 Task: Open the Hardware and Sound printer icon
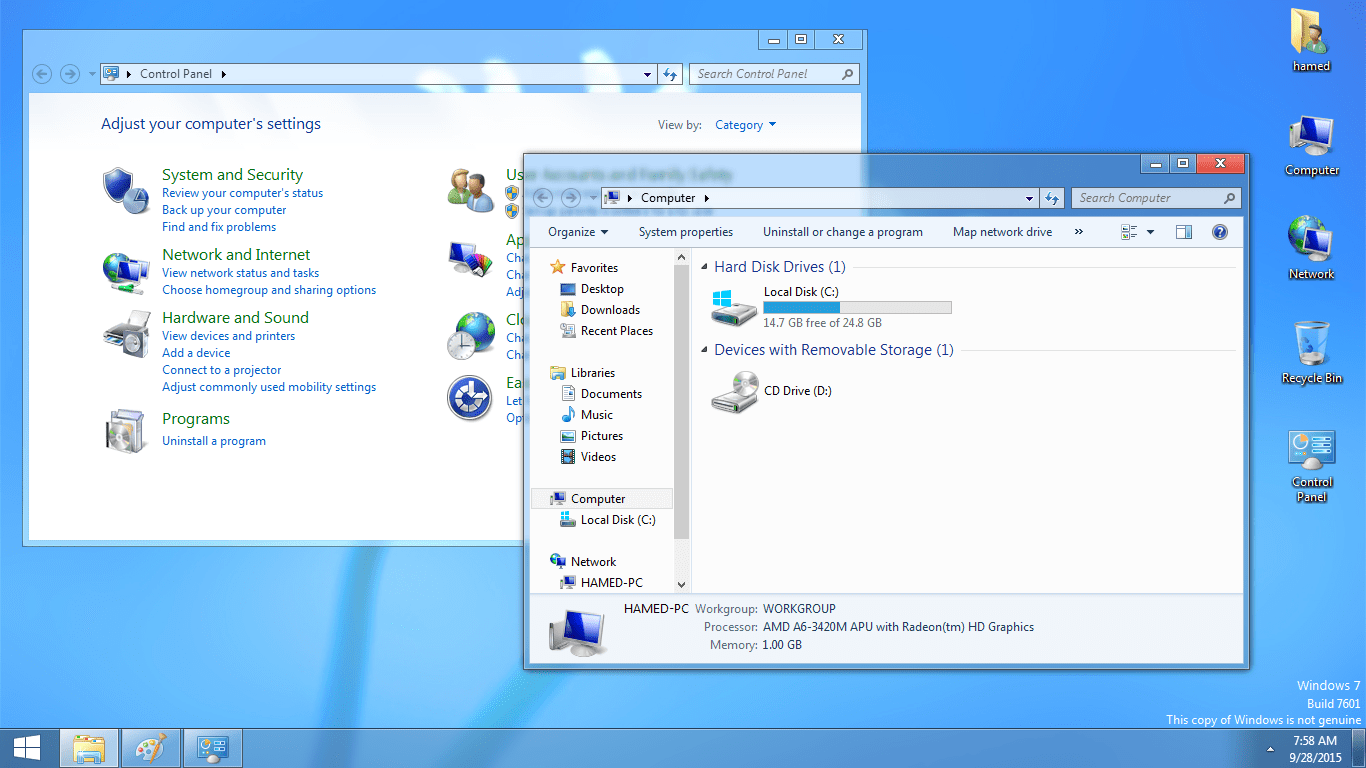pyautogui.click(x=126, y=334)
